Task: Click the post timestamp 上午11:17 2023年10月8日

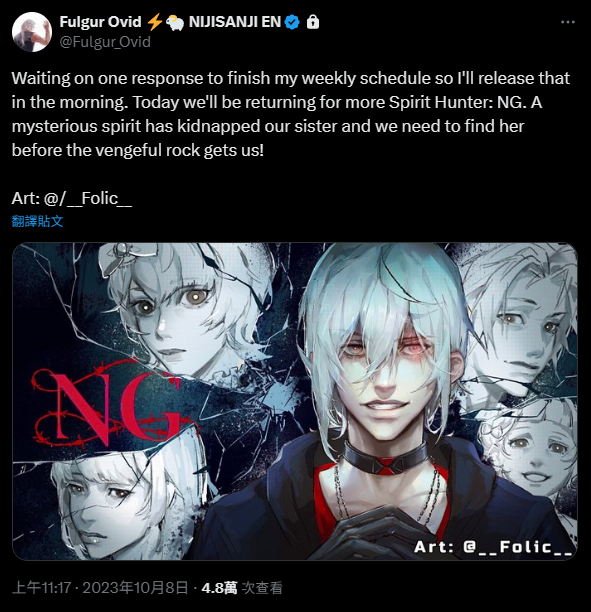Action: click(x=100, y=587)
